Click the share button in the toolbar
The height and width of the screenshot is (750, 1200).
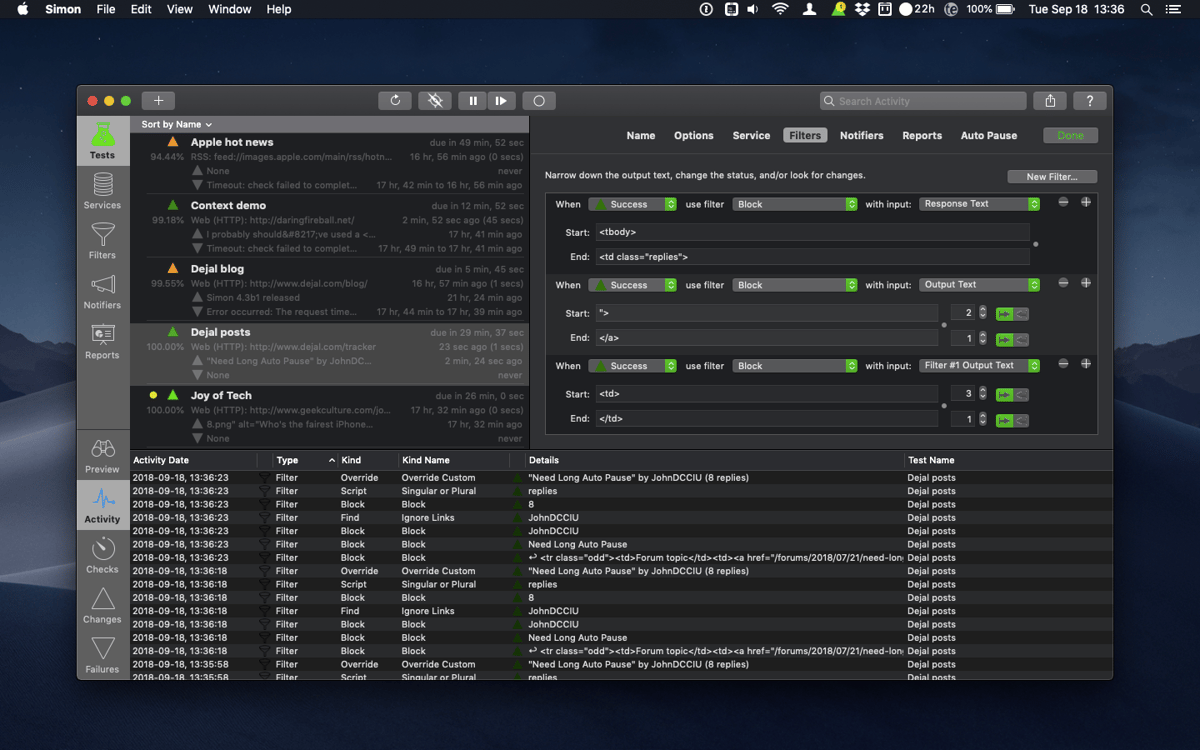pos(1050,101)
